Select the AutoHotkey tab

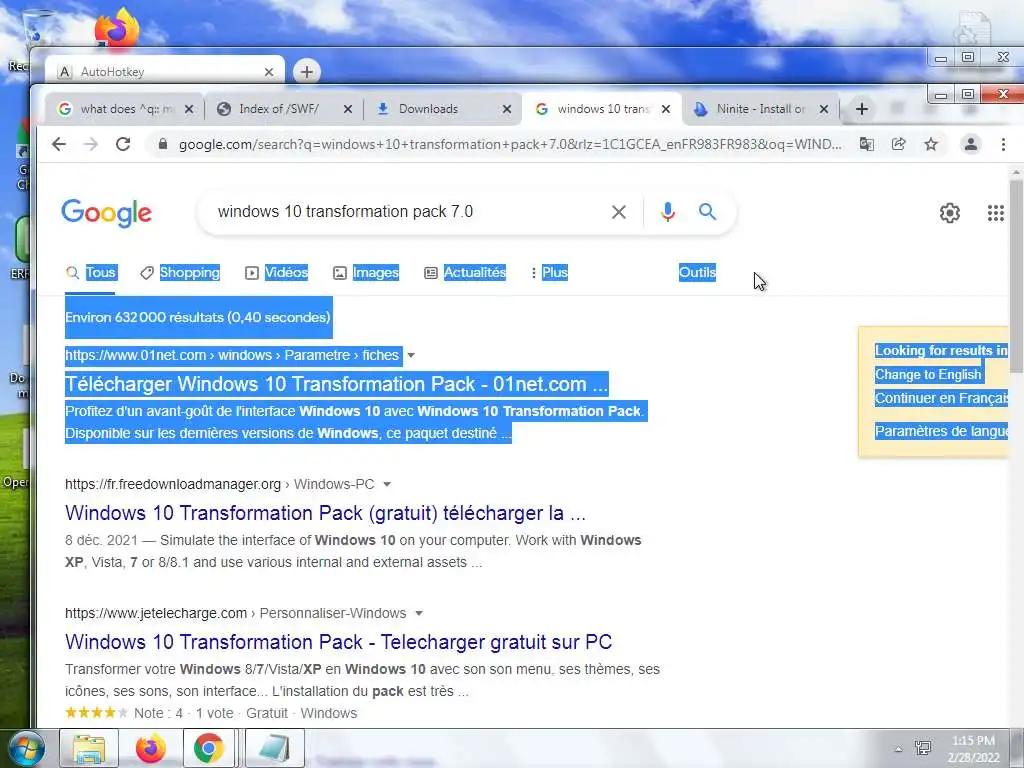pos(163,72)
